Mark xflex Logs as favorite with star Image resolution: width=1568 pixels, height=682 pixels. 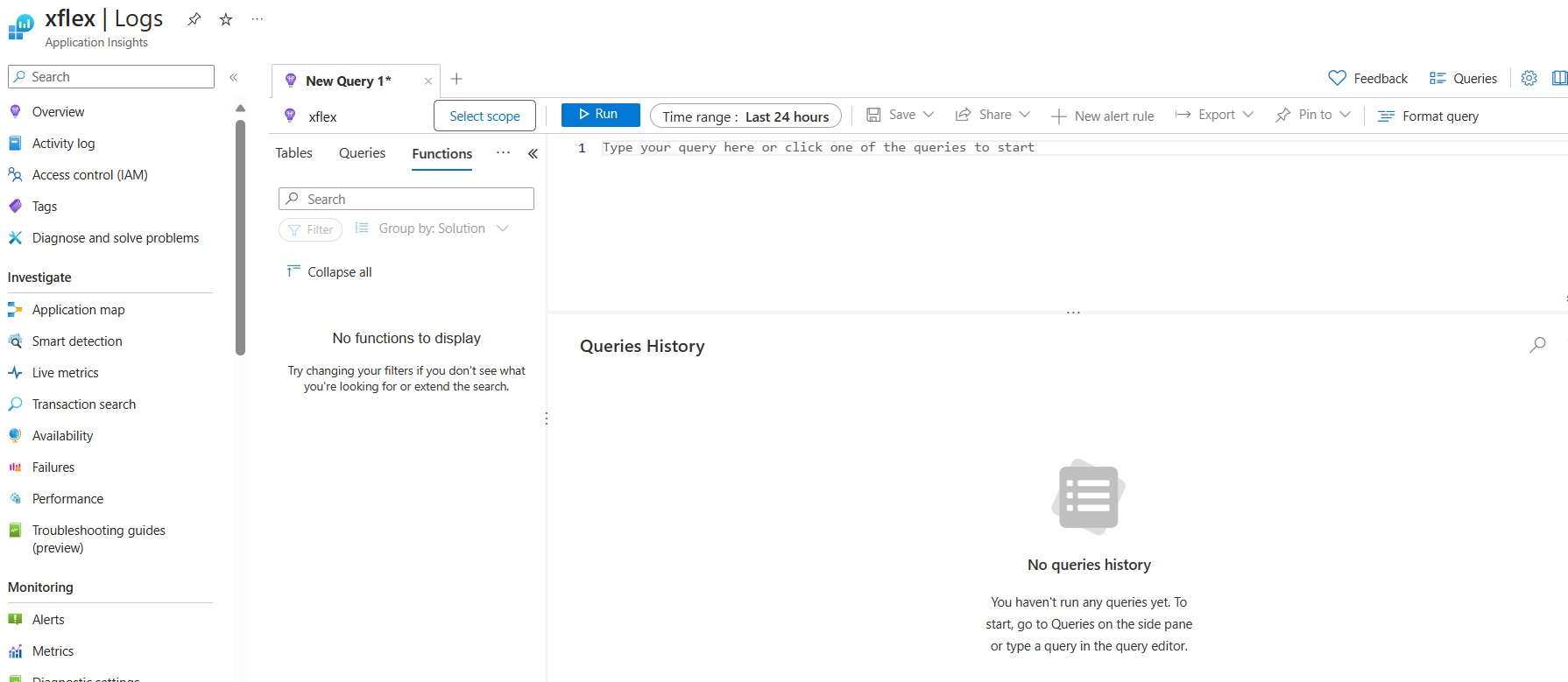pyautogui.click(x=226, y=19)
